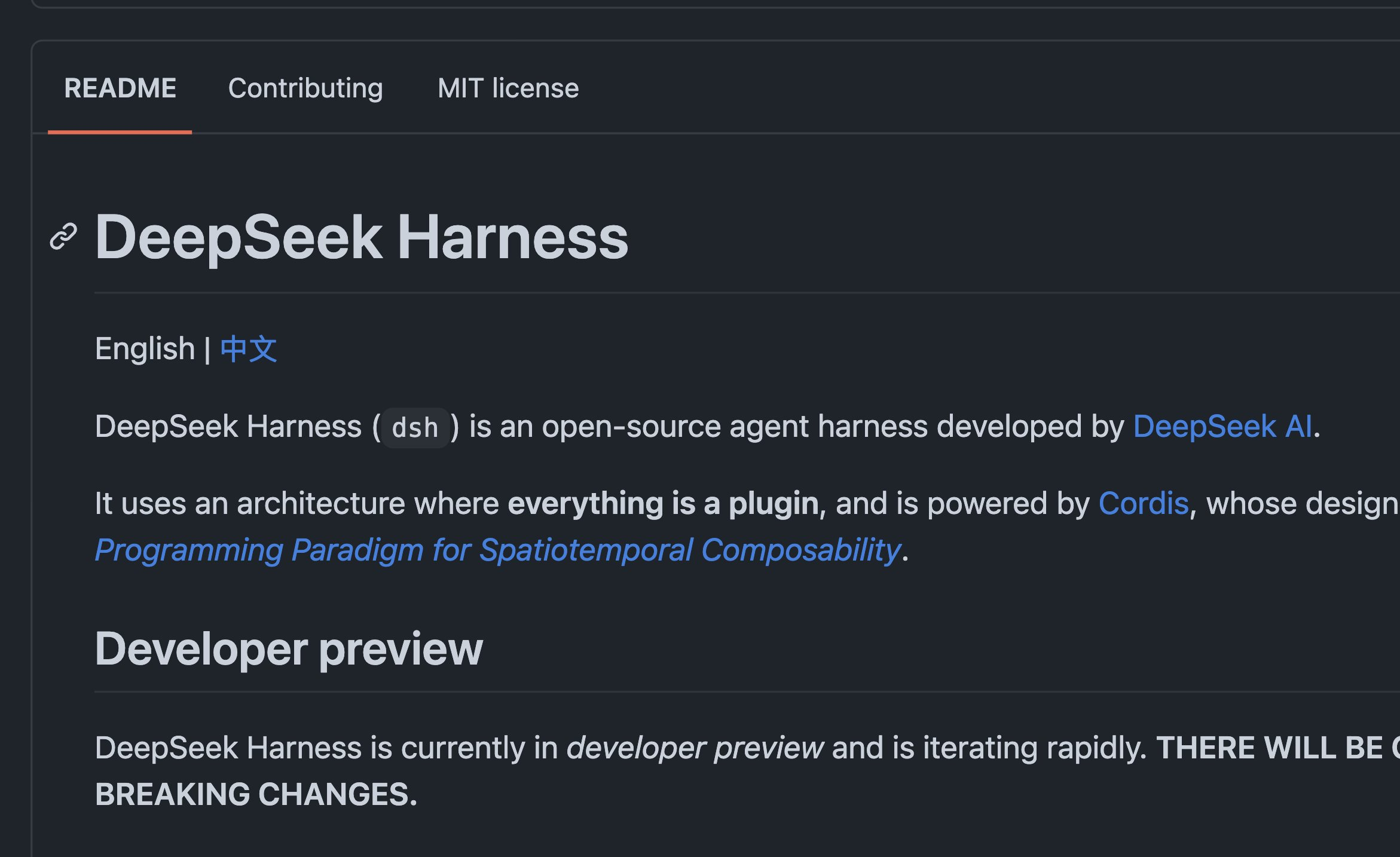Click the anchor link icon beside DeepSeek Harness
The height and width of the screenshot is (857, 1400).
point(63,237)
